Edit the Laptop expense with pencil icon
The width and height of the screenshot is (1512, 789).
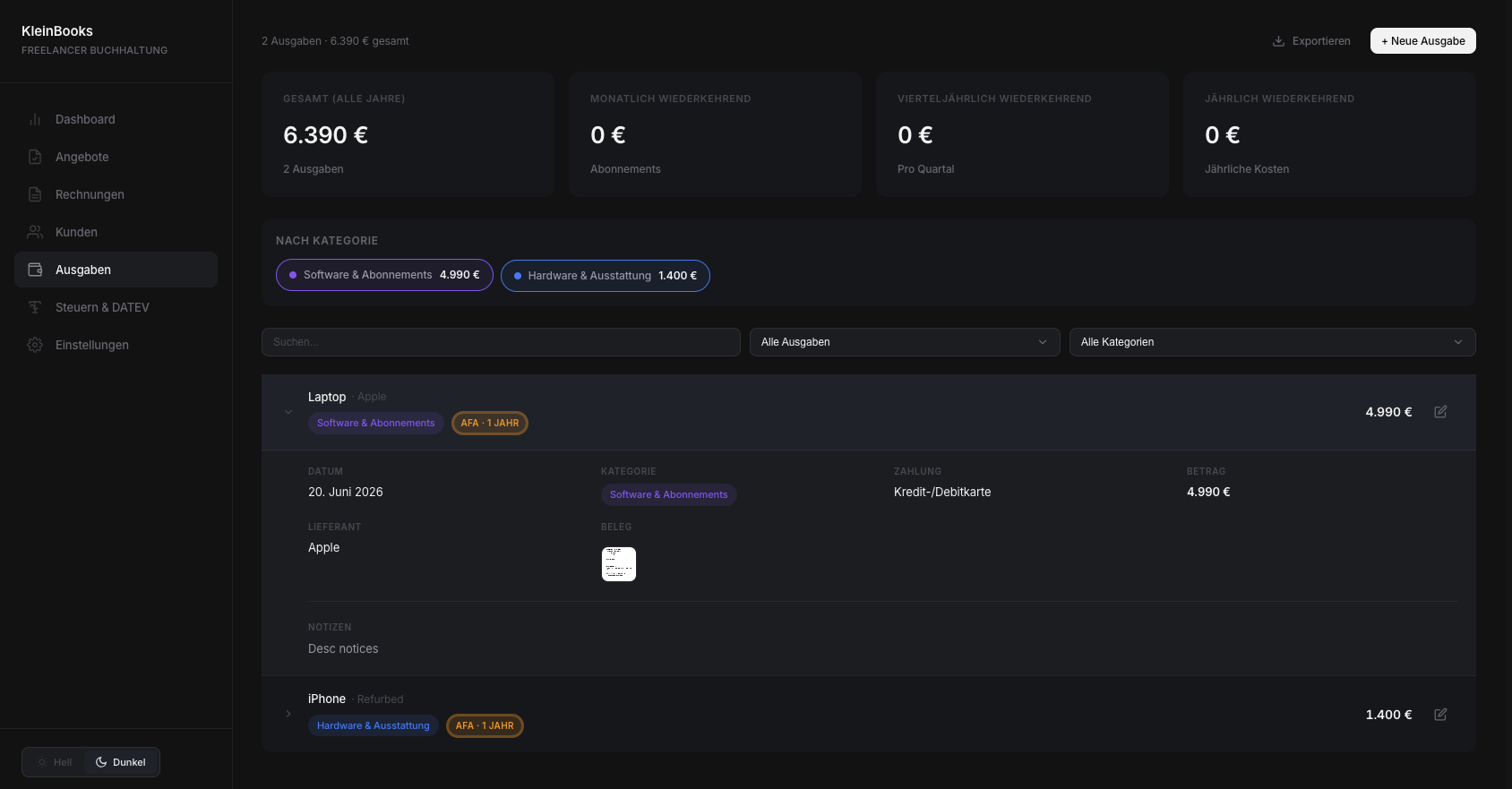pyautogui.click(x=1440, y=412)
